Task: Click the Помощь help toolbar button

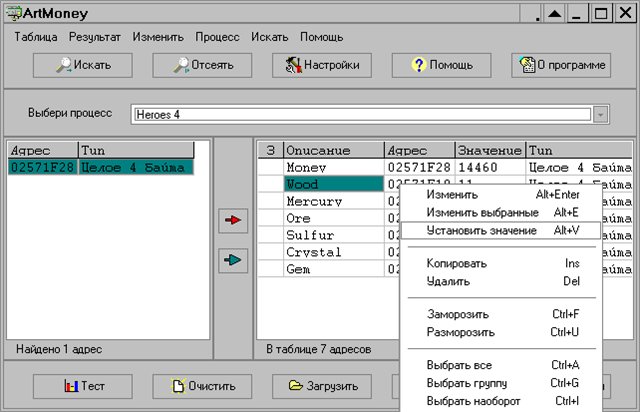Action: coord(440,65)
